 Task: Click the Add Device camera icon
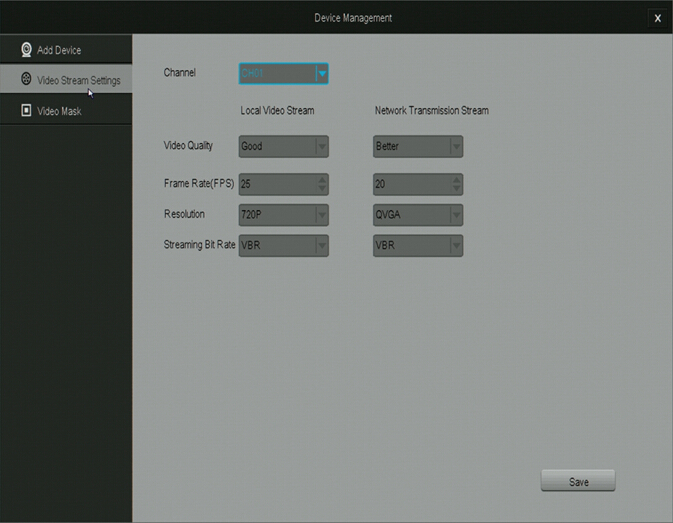[x=26, y=50]
